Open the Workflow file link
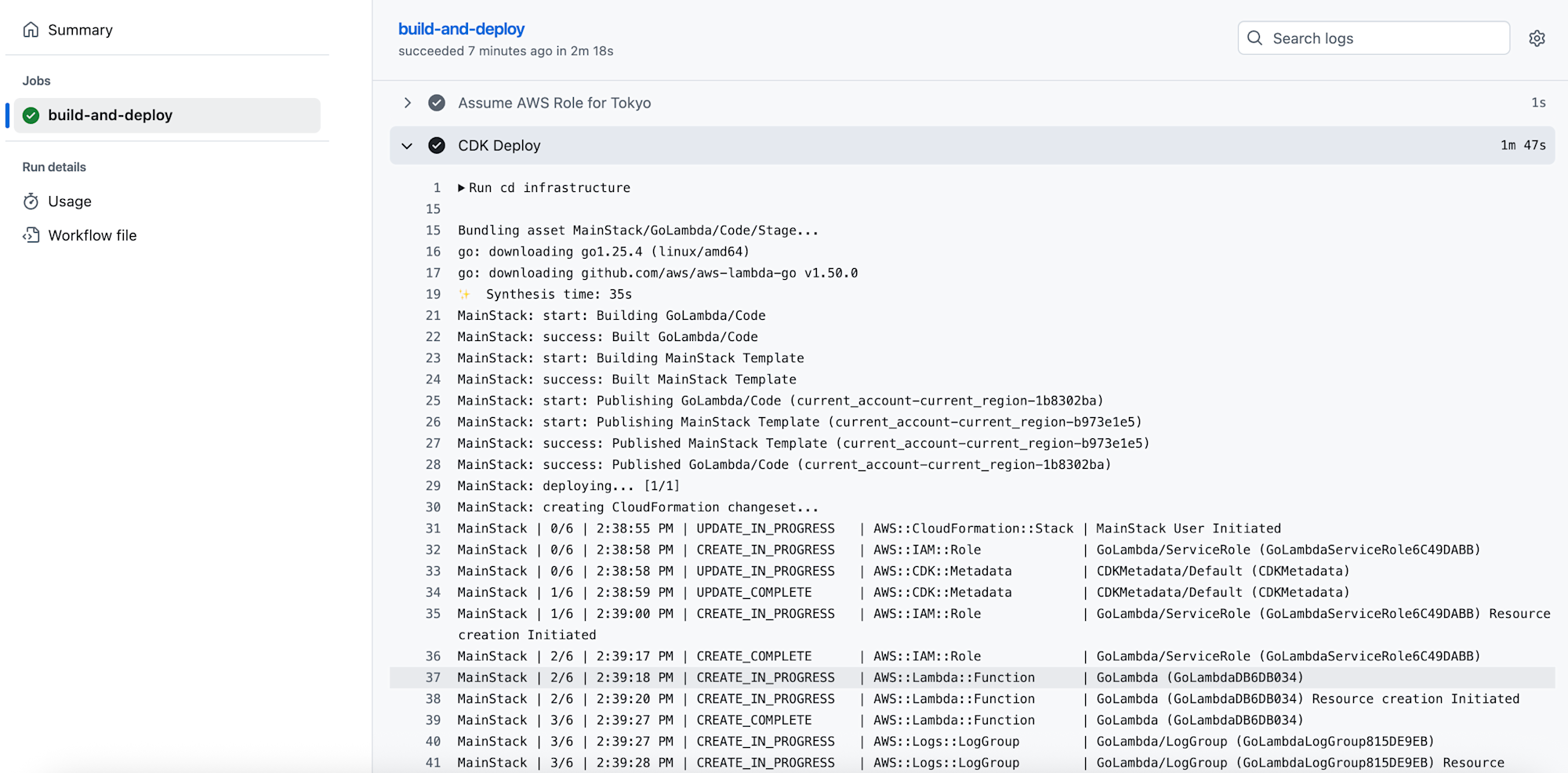 [93, 235]
